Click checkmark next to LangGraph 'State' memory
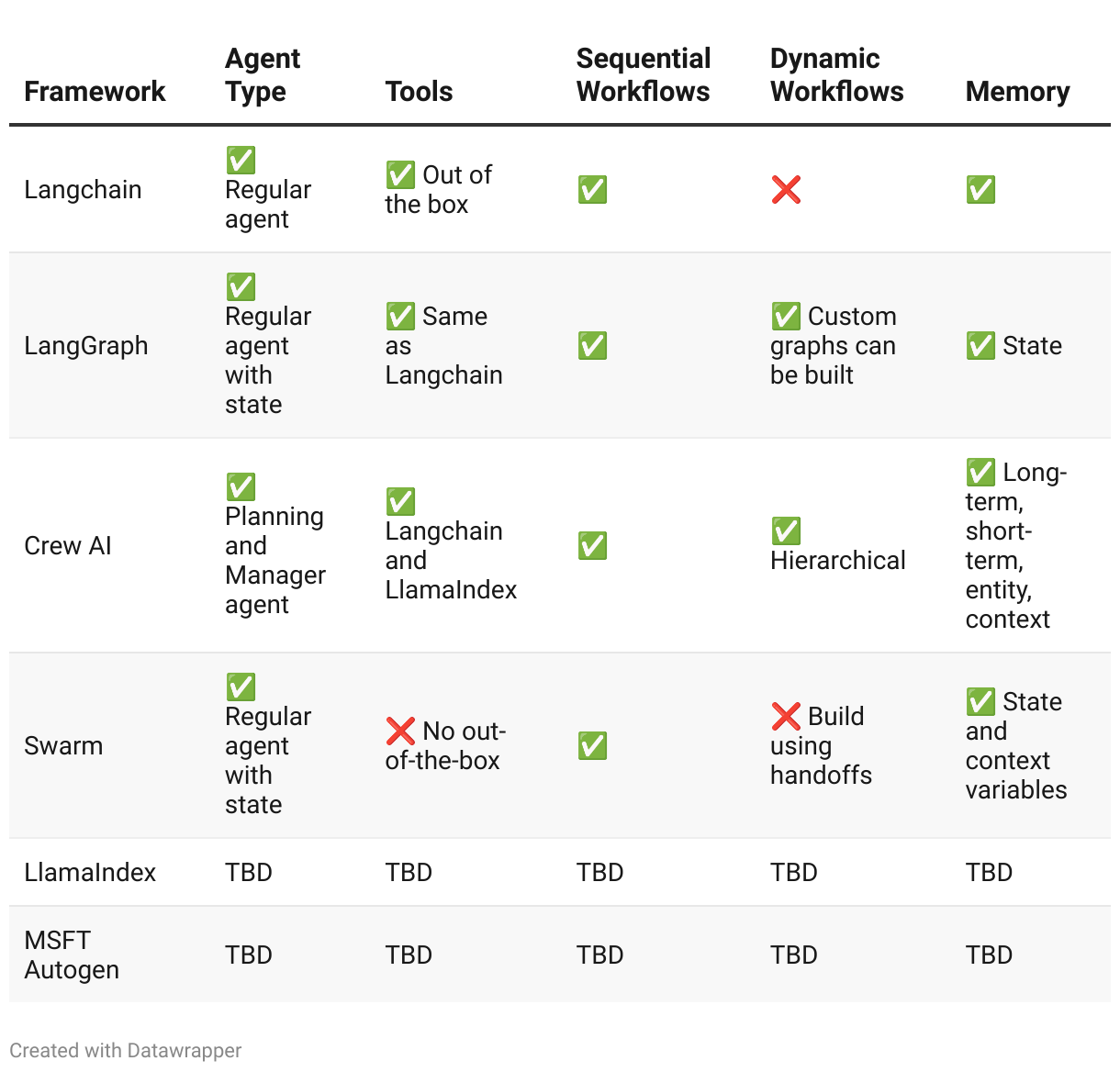Viewport: 1120px width, 1072px height. tap(980, 346)
